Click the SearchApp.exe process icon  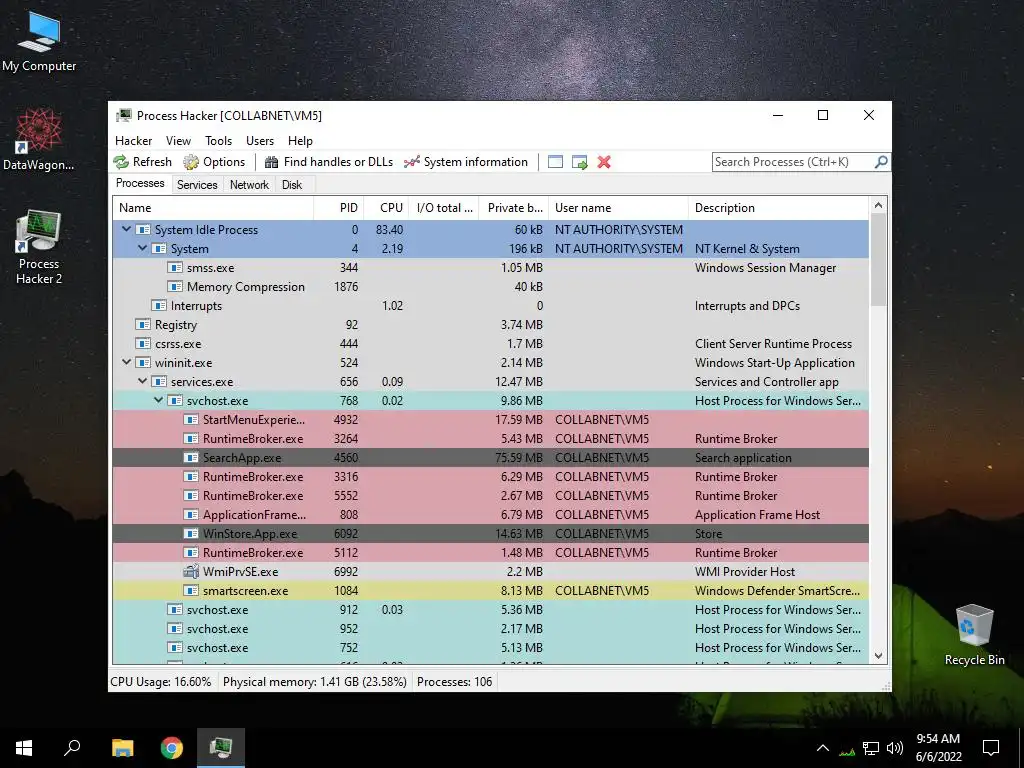click(191, 458)
